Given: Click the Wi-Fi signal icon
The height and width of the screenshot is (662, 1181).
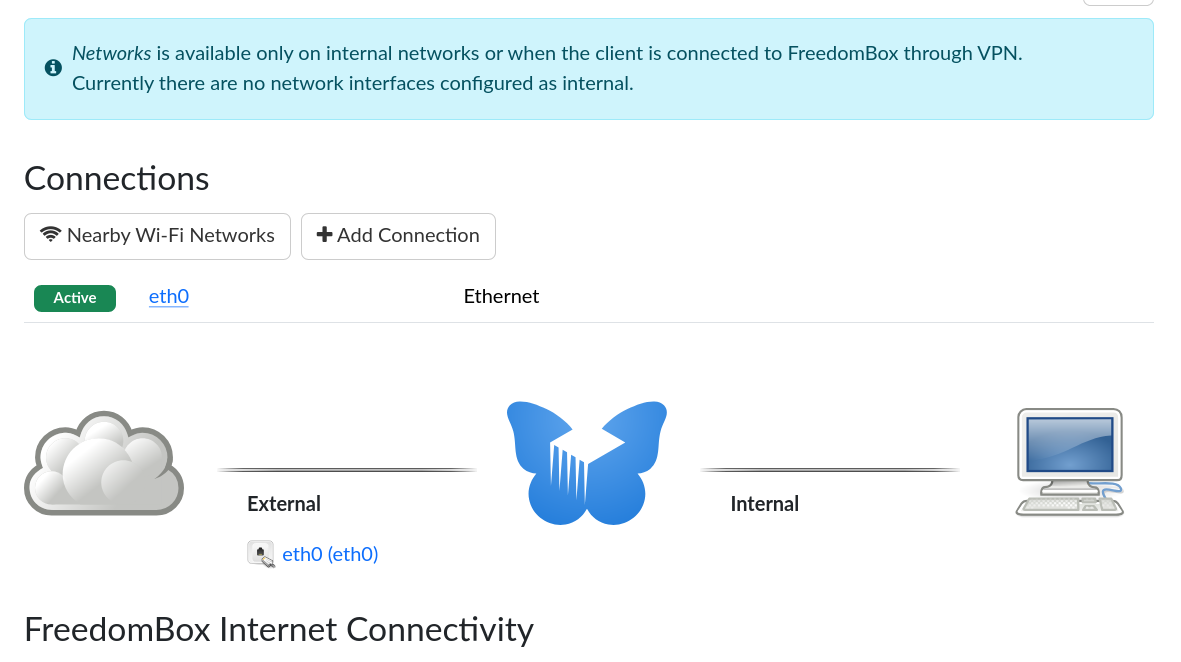Looking at the screenshot, I should pyautogui.click(x=50, y=235).
